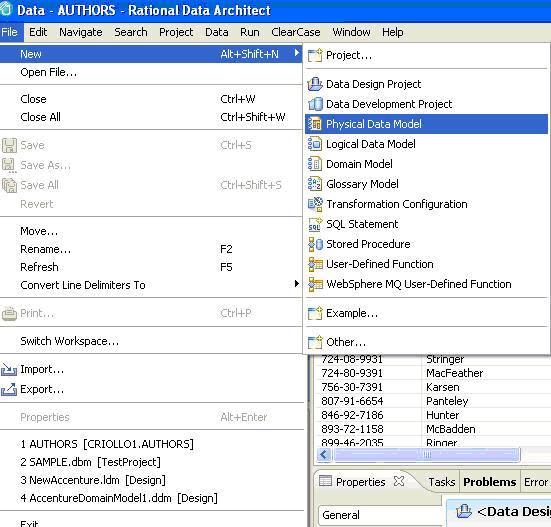Open the Run menu
The width and height of the screenshot is (551, 527).
point(250,32)
